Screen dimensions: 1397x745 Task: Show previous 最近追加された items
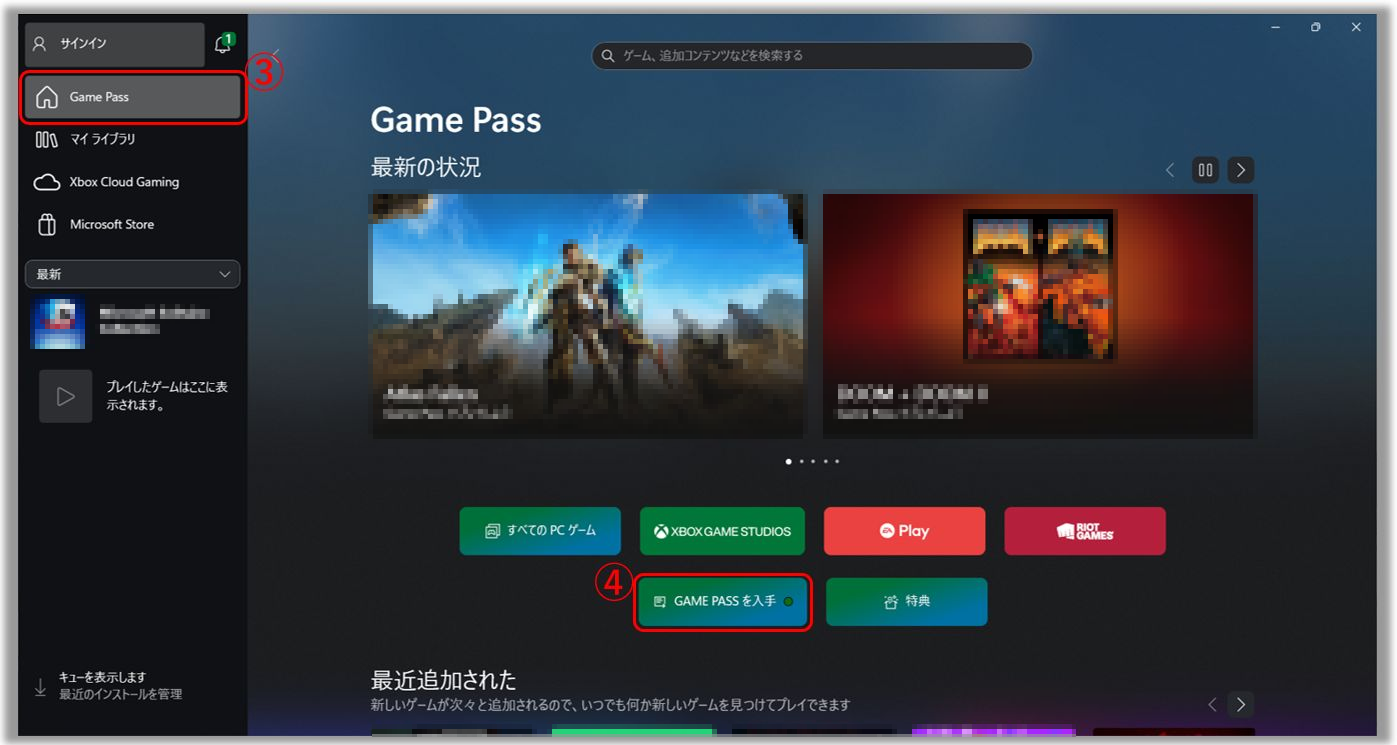coord(1212,704)
